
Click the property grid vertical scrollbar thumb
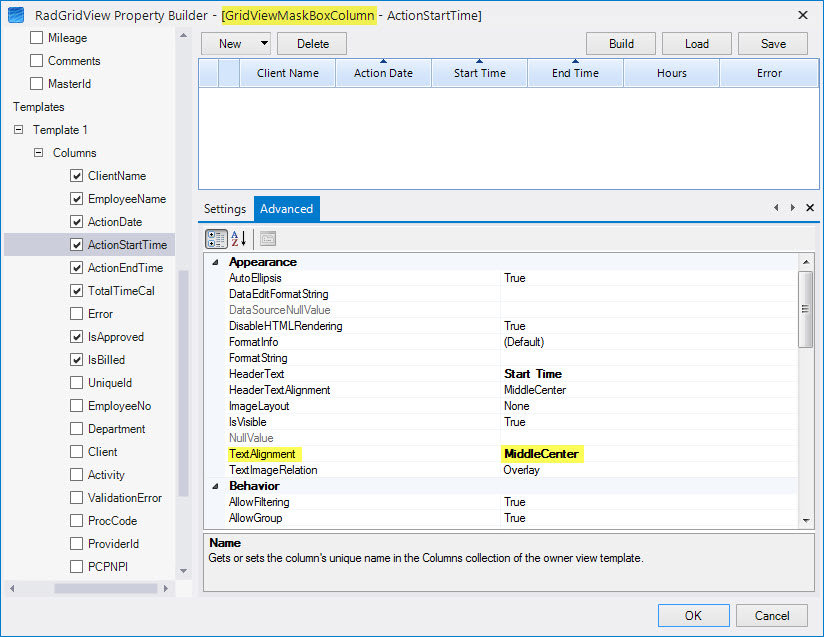[x=806, y=309]
